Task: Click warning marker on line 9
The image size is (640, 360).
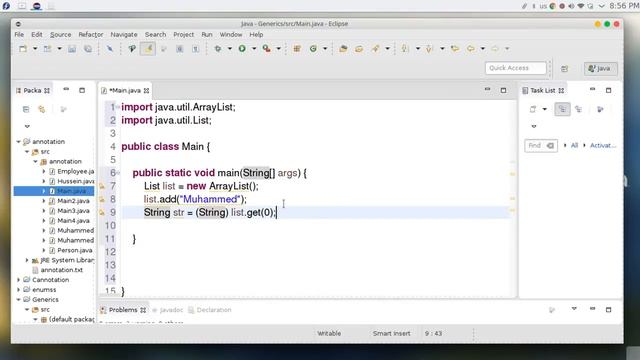Action: pos(102,213)
